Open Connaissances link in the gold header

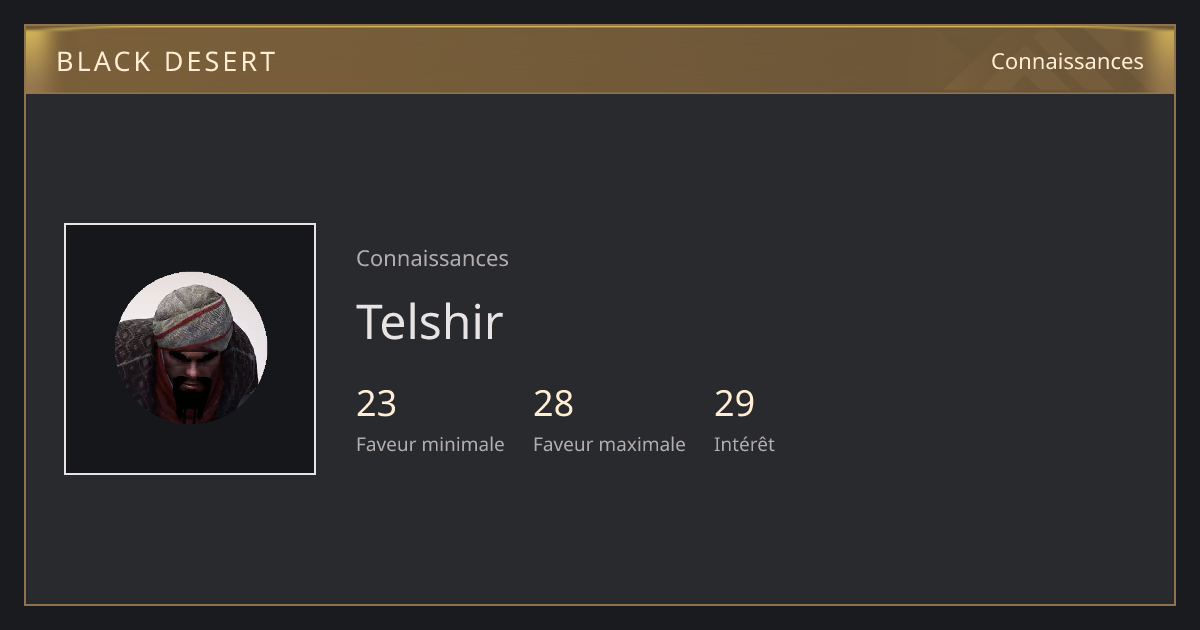tap(1067, 61)
